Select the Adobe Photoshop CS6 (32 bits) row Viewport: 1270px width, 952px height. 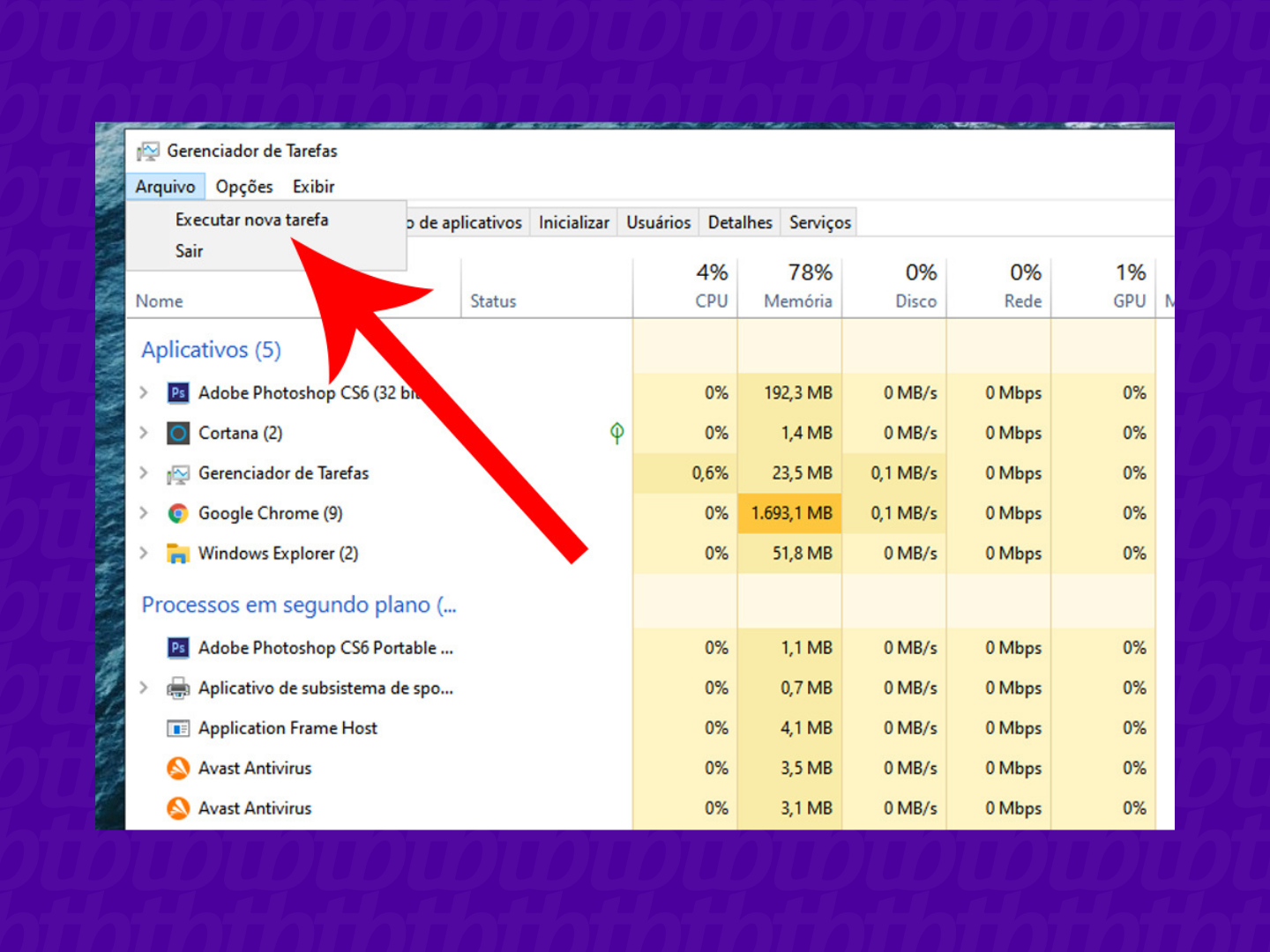[x=641, y=392]
